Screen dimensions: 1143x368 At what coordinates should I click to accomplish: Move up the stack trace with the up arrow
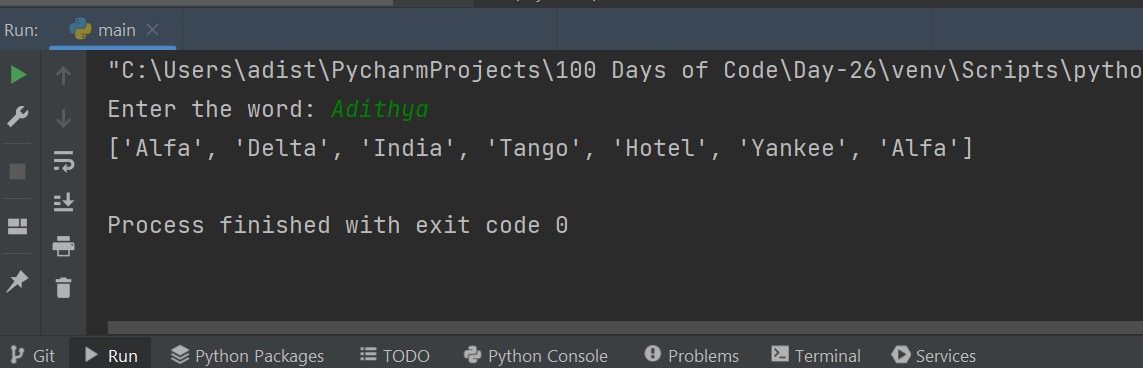pos(63,74)
